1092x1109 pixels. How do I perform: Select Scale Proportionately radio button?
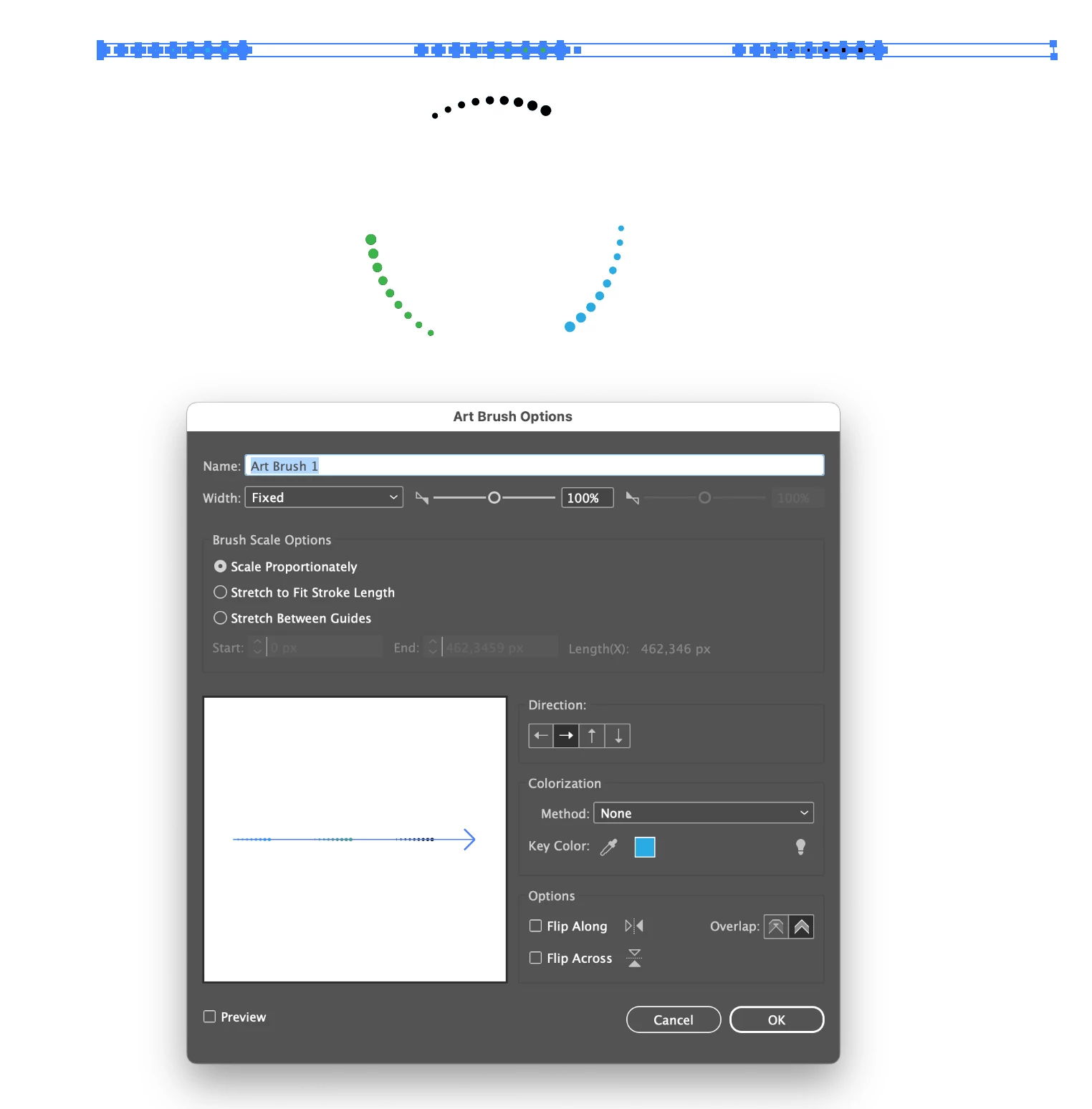click(x=220, y=567)
